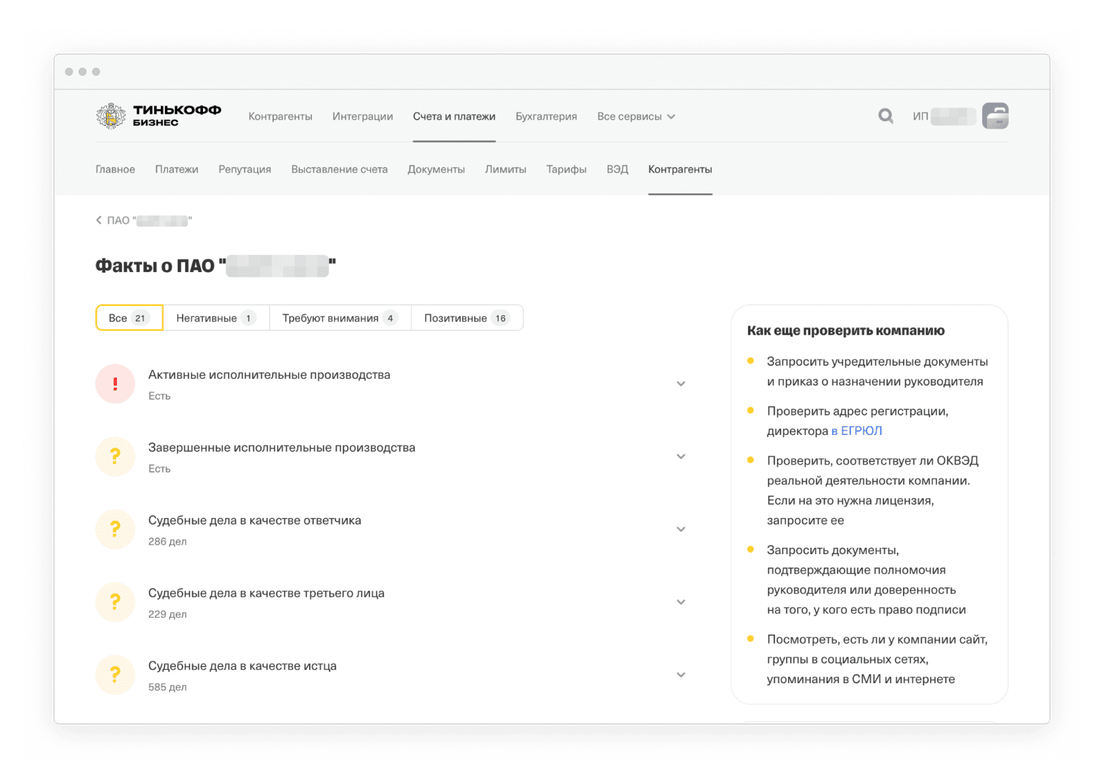Switch to the Репутация tab
The height and width of the screenshot is (778, 1104).
pos(243,169)
